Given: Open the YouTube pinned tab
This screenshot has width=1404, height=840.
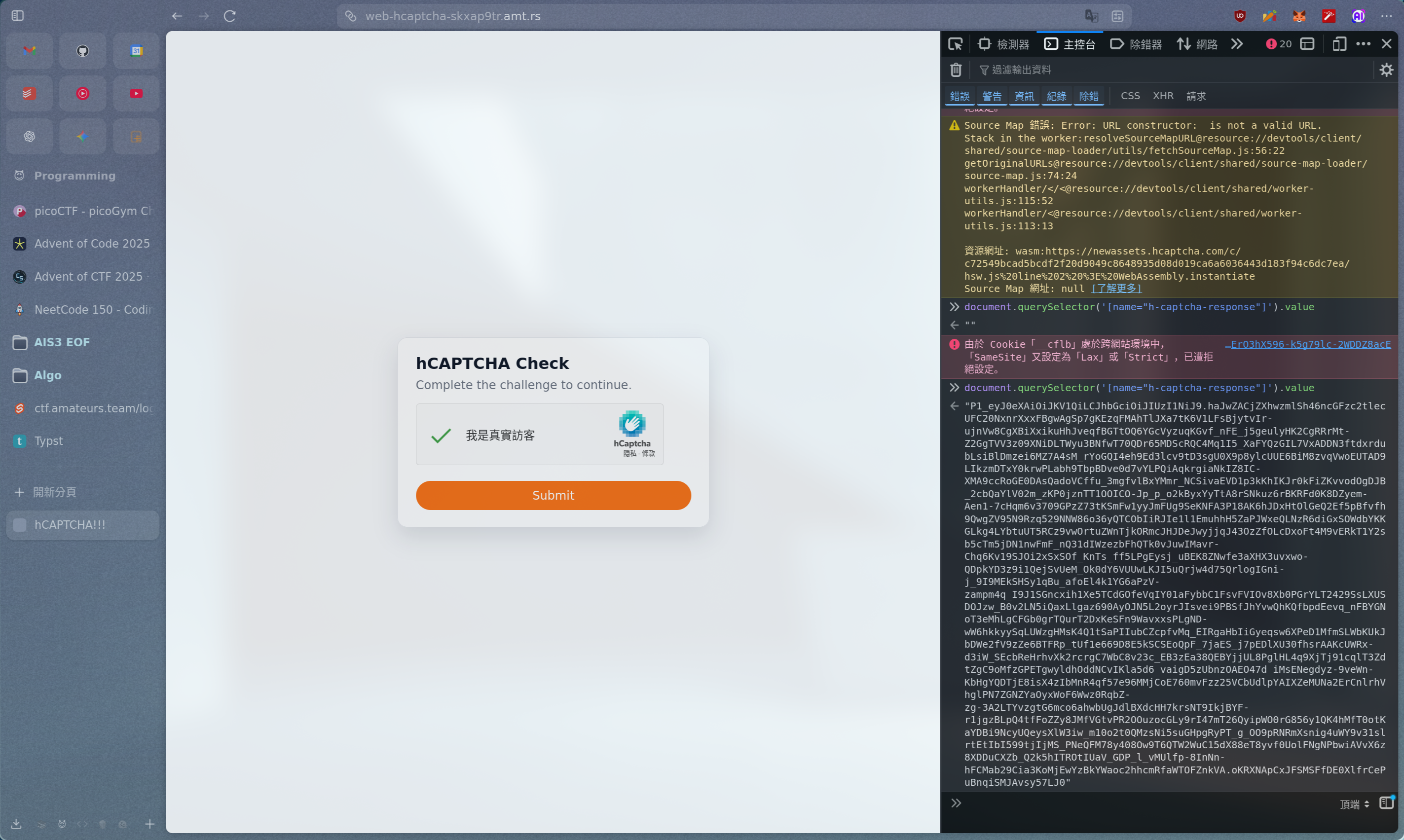Looking at the screenshot, I should pos(136,93).
